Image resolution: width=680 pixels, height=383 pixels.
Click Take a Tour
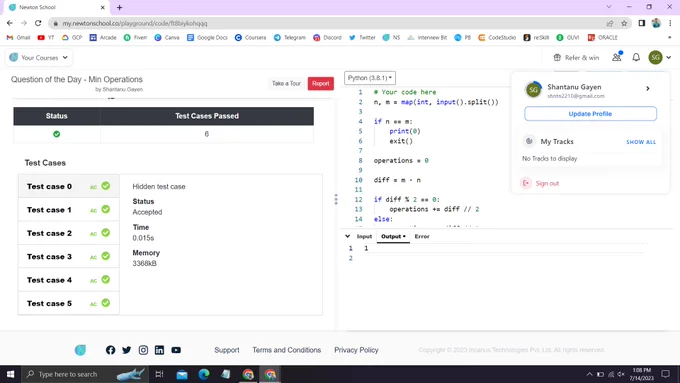coord(286,83)
